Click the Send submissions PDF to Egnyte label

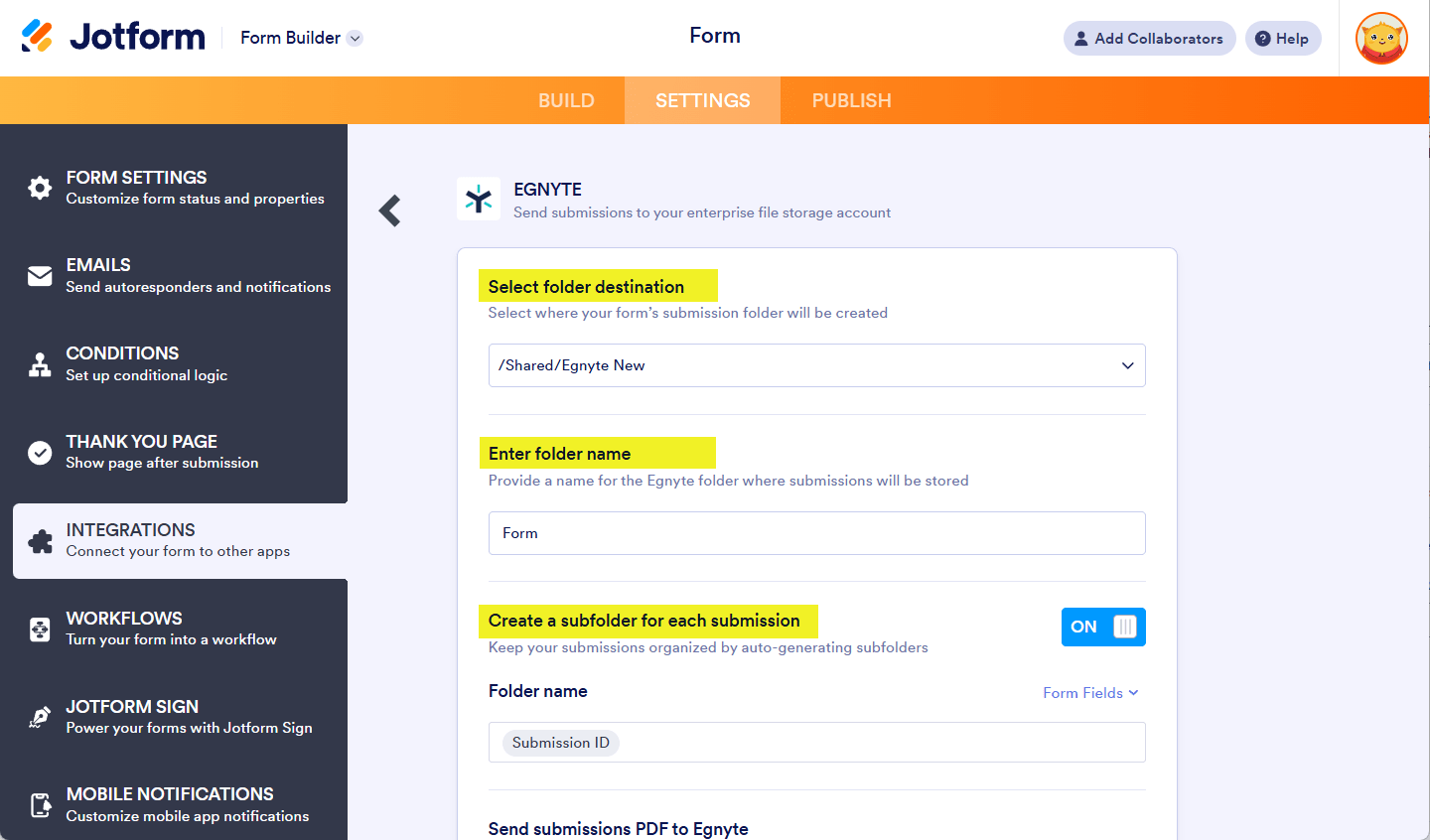pos(618,829)
